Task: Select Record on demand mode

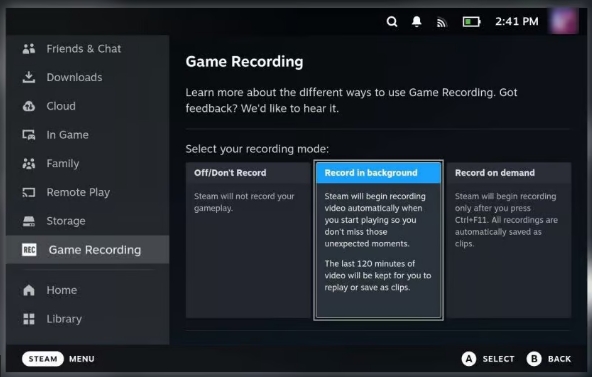Action: tap(509, 240)
